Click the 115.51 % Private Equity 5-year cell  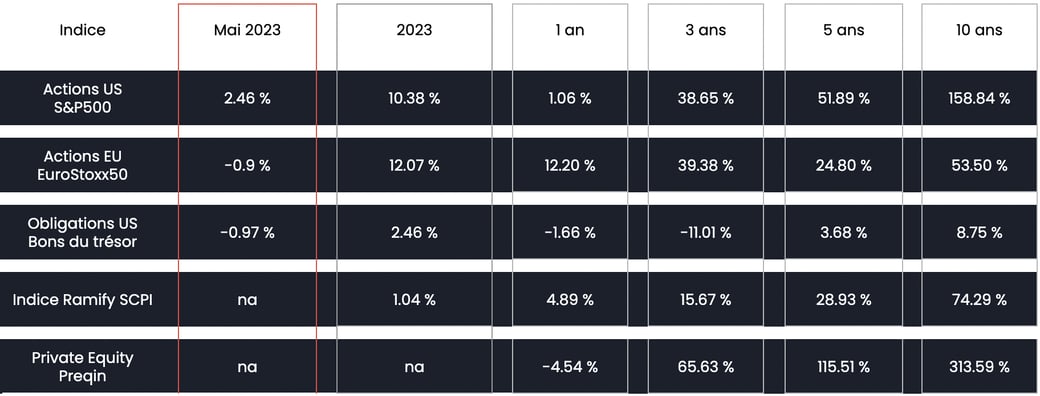point(843,366)
